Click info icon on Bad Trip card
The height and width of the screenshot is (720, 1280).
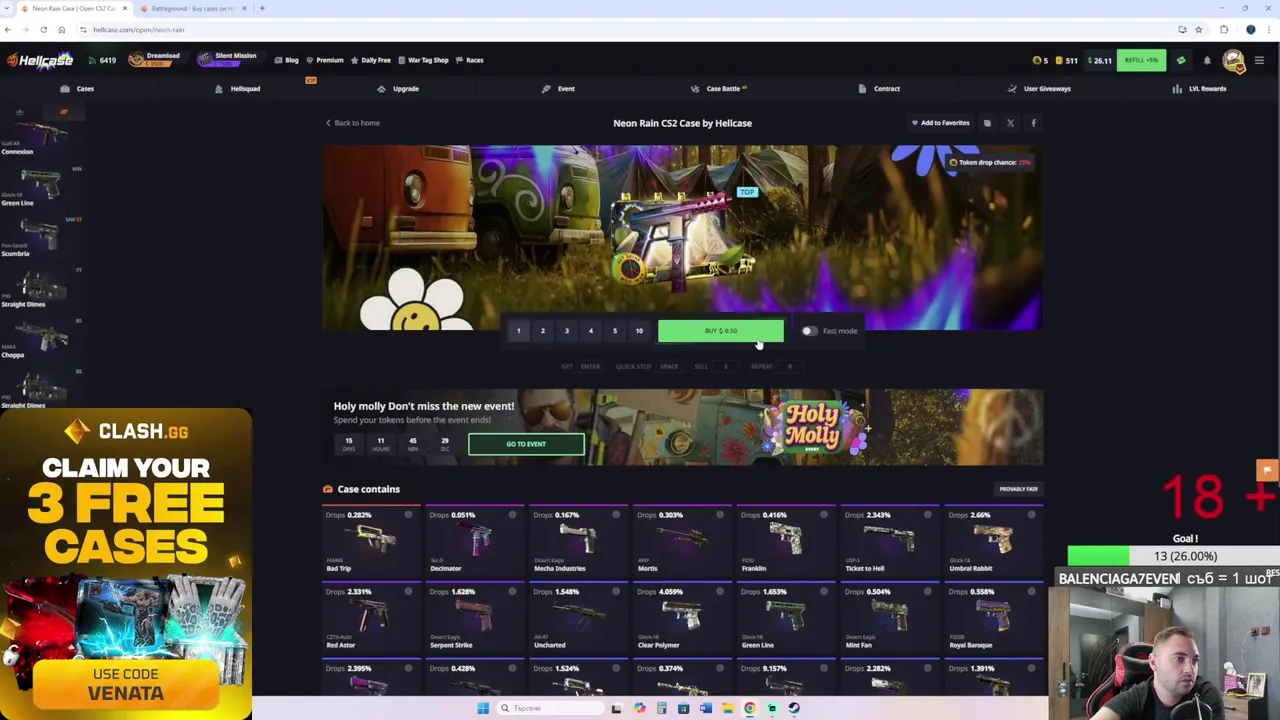pyautogui.click(x=408, y=515)
